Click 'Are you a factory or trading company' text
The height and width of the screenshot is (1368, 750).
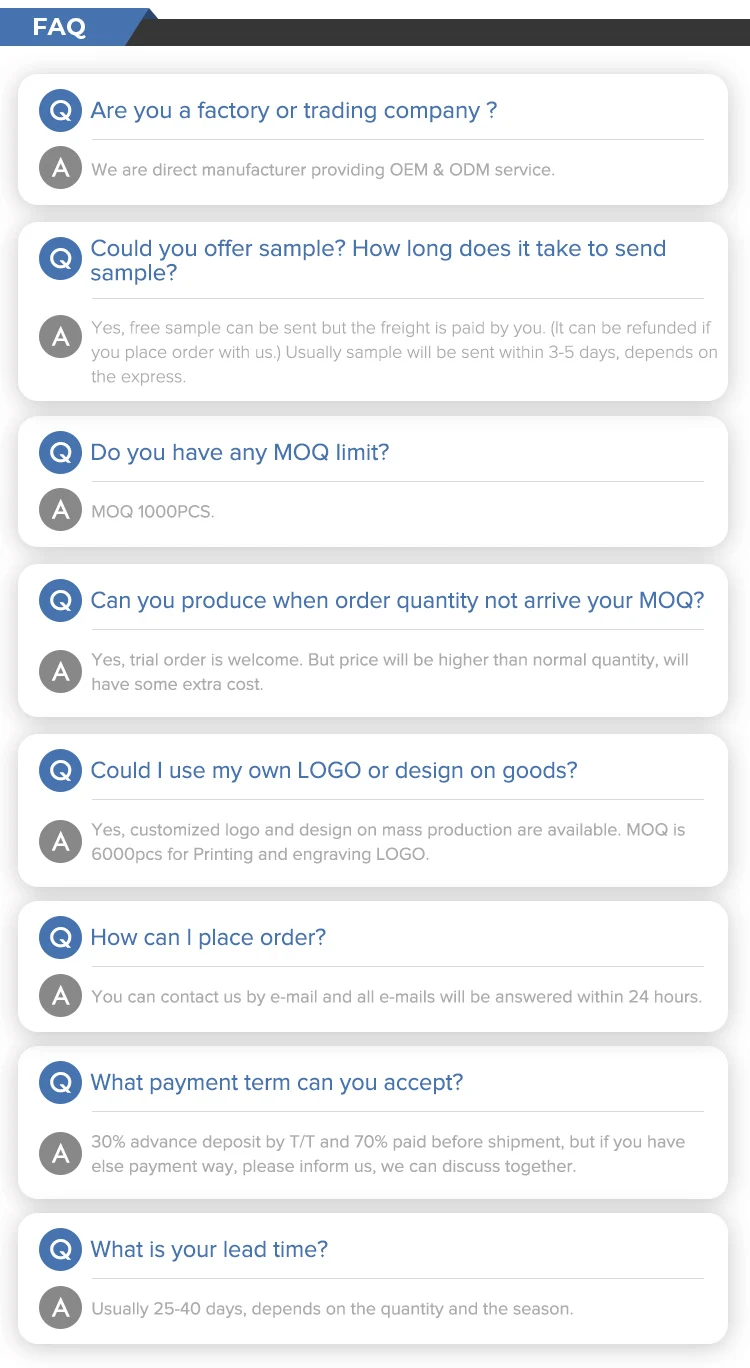click(x=293, y=110)
